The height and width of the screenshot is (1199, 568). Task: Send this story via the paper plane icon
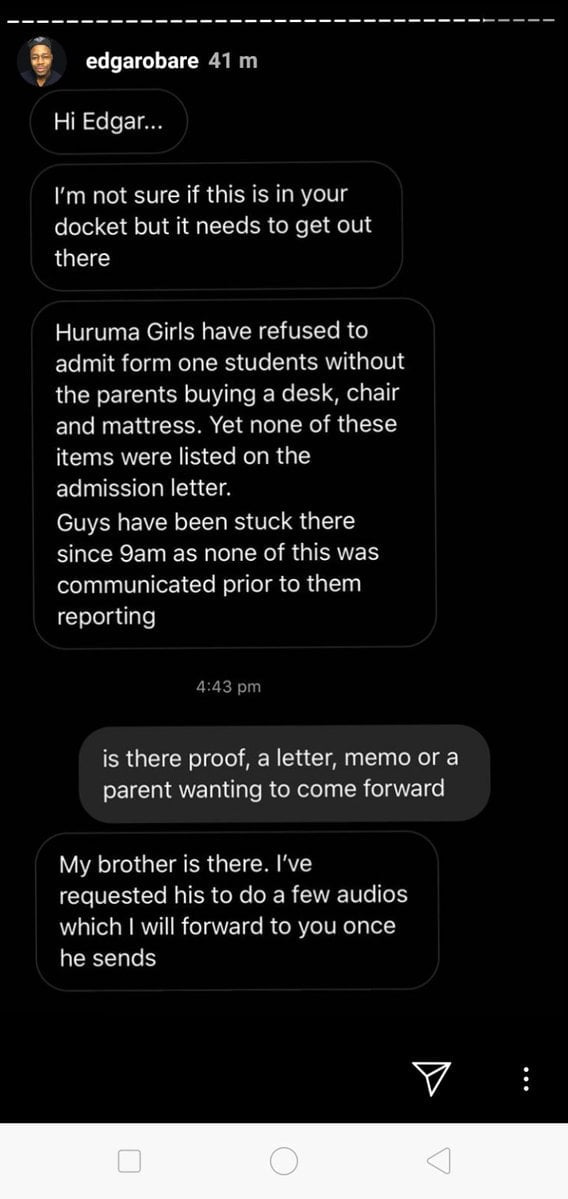431,1077
